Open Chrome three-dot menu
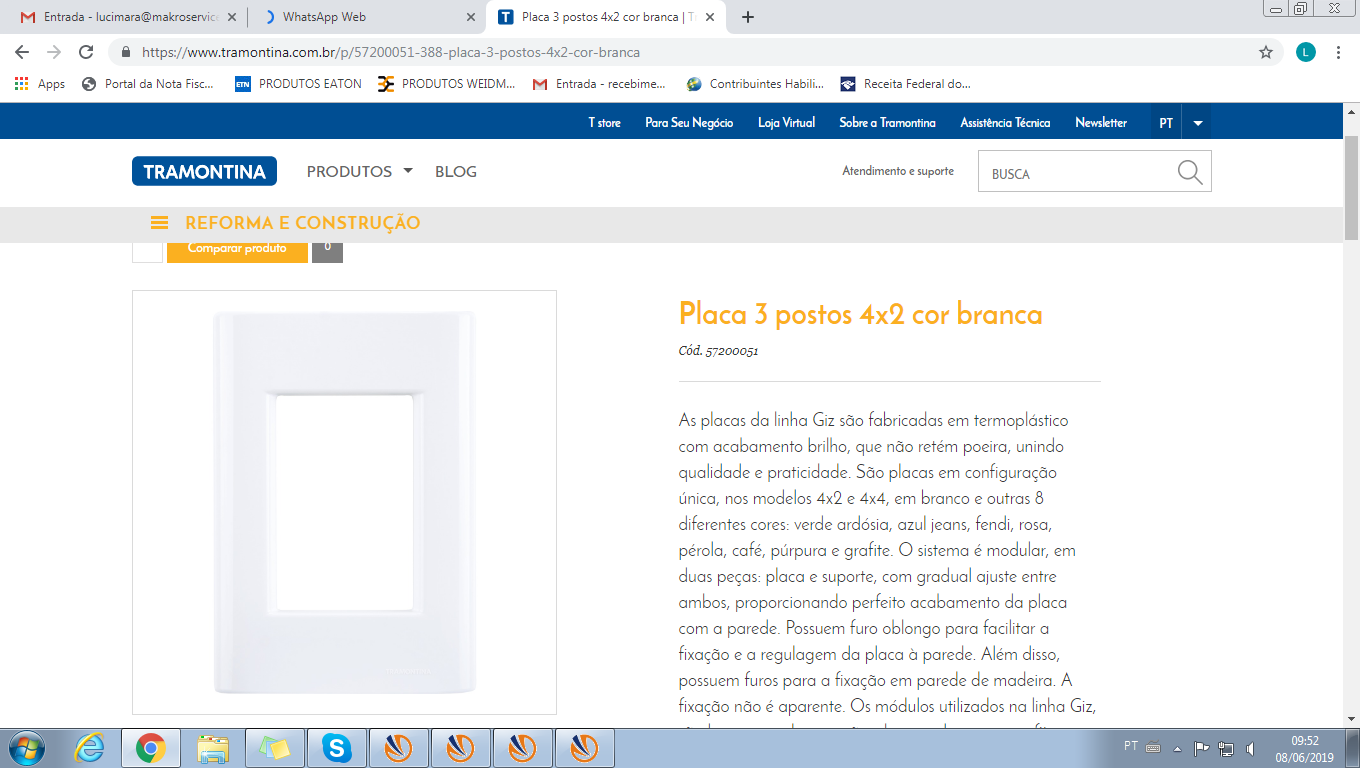The height and width of the screenshot is (768, 1360). (1338, 52)
